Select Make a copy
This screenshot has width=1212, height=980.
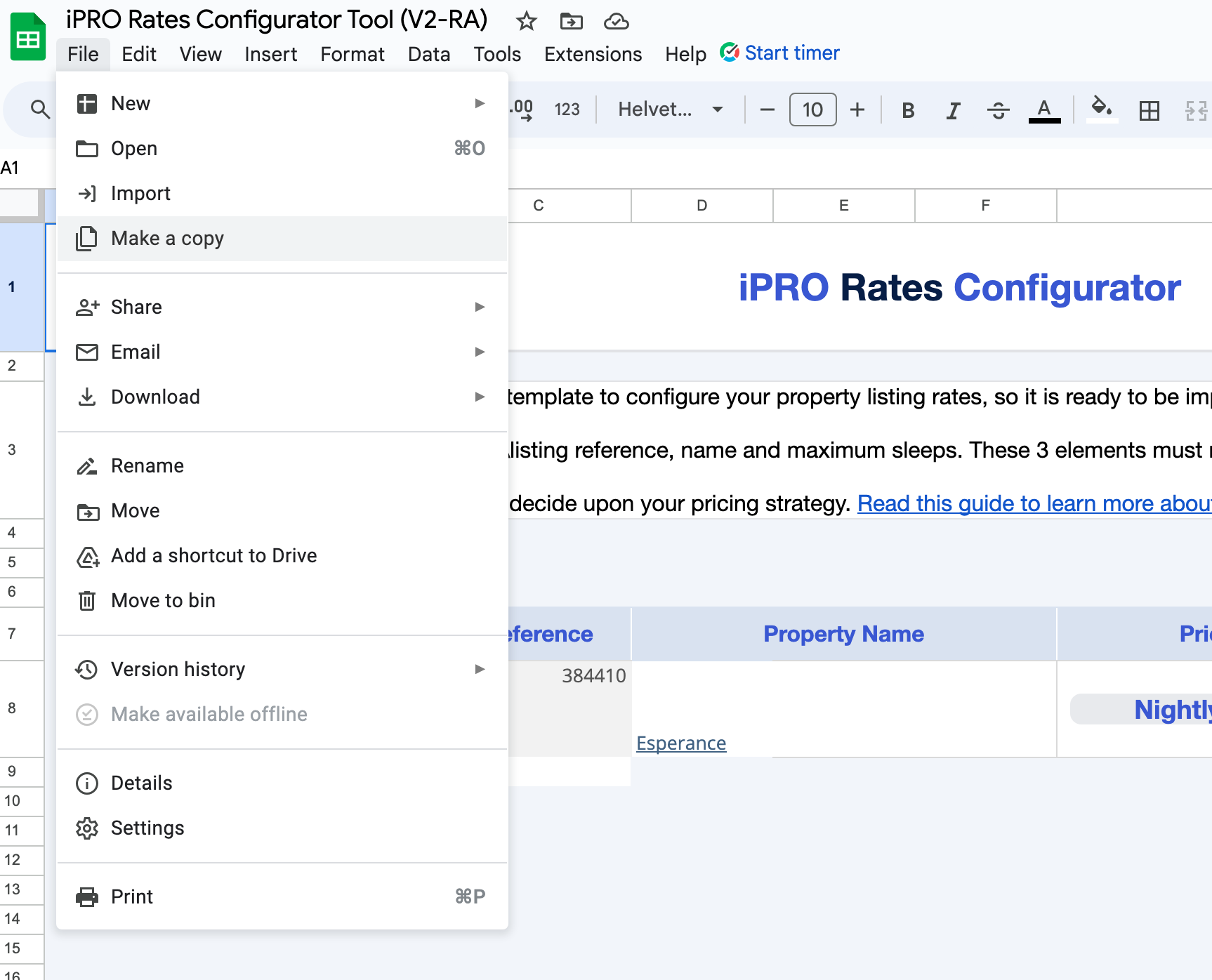point(282,239)
